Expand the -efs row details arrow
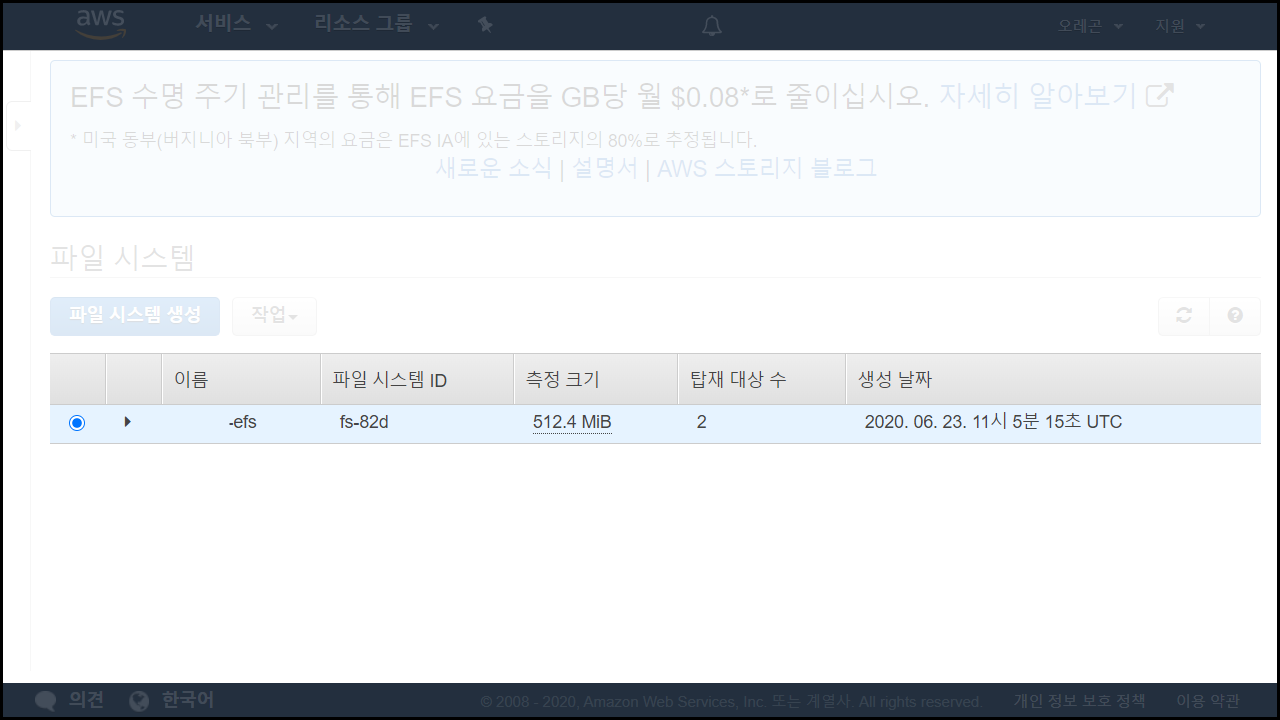Screen dimensions: 1280x720 [128, 422]
